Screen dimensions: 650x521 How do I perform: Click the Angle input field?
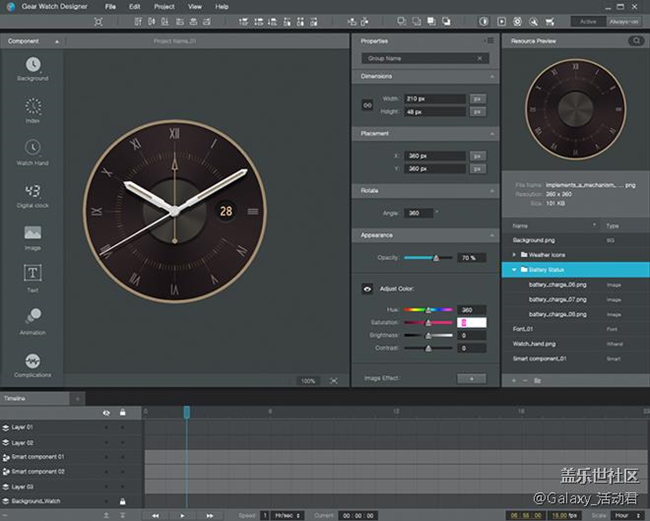coord(418,212)
